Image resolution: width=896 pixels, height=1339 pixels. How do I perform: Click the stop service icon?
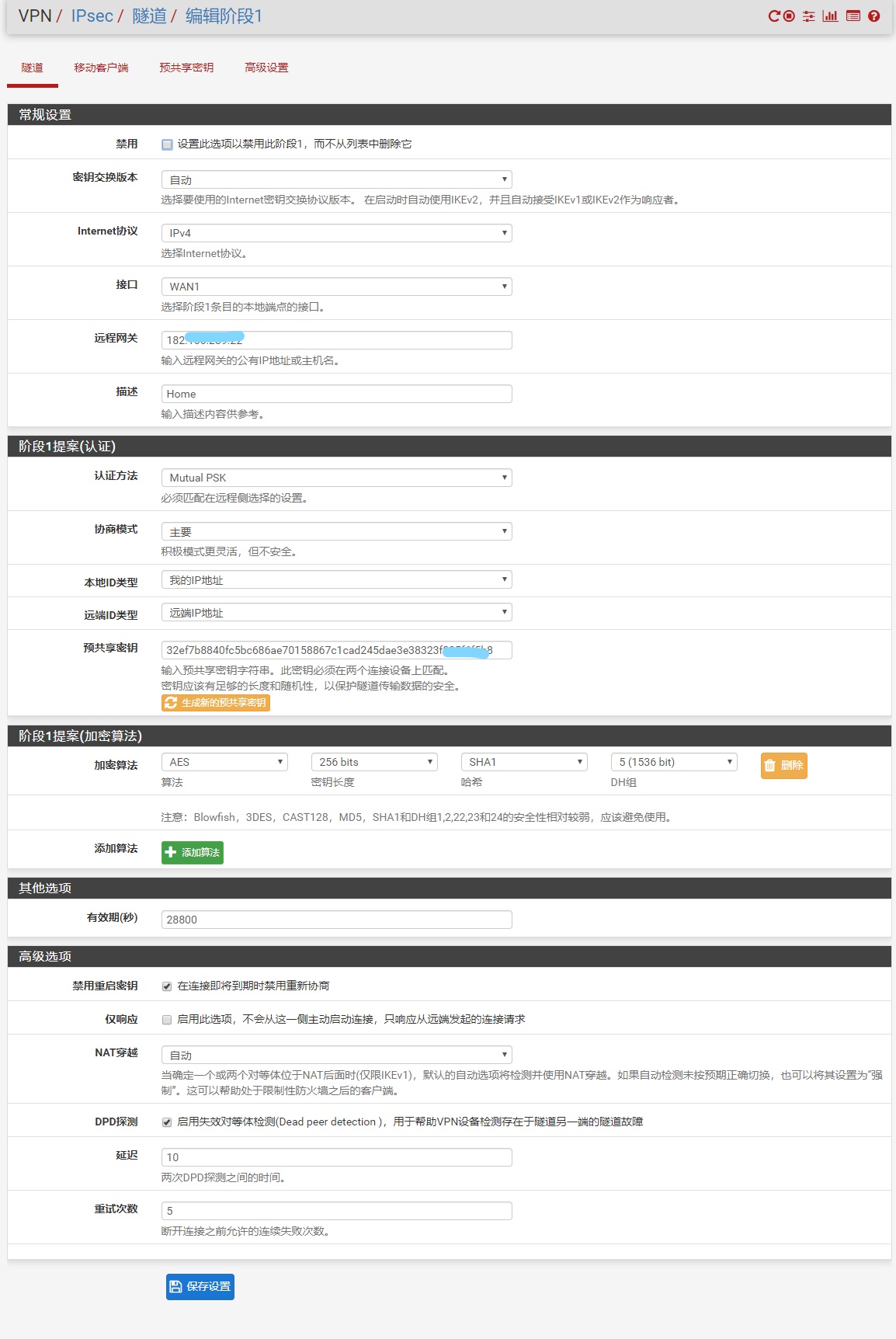tap(789, 16)
